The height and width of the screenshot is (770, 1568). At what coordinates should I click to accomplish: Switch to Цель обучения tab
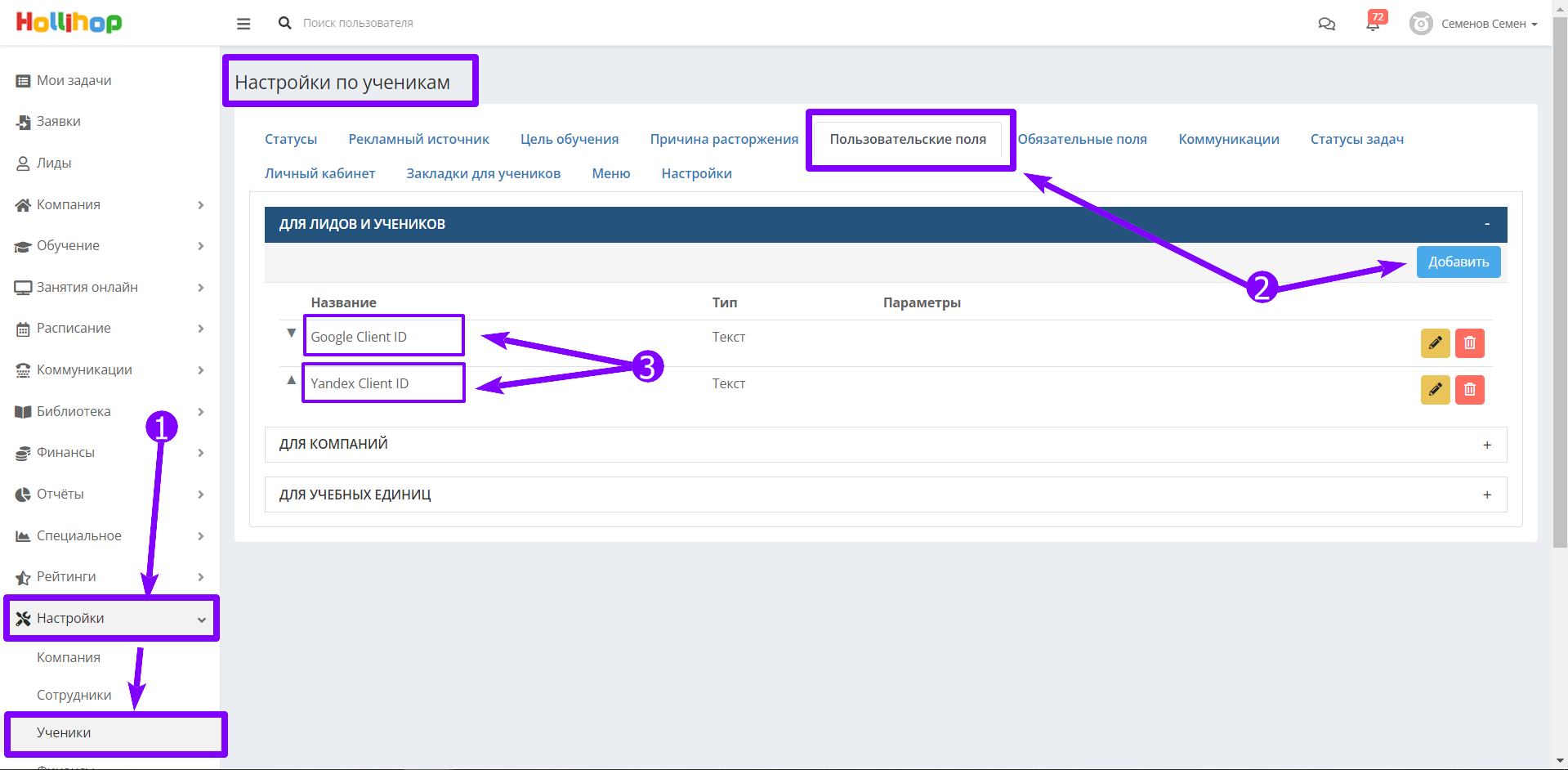[570, 139]
